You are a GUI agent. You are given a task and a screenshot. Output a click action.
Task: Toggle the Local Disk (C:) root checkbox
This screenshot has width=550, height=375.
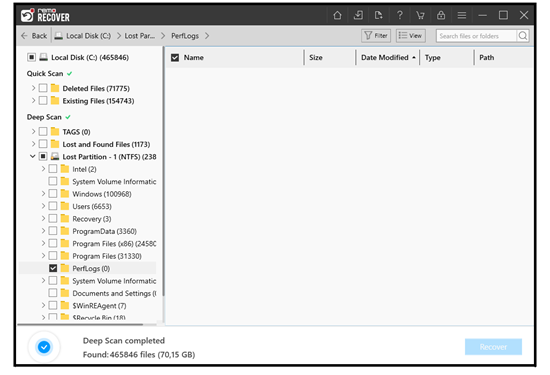coord(31,57)
